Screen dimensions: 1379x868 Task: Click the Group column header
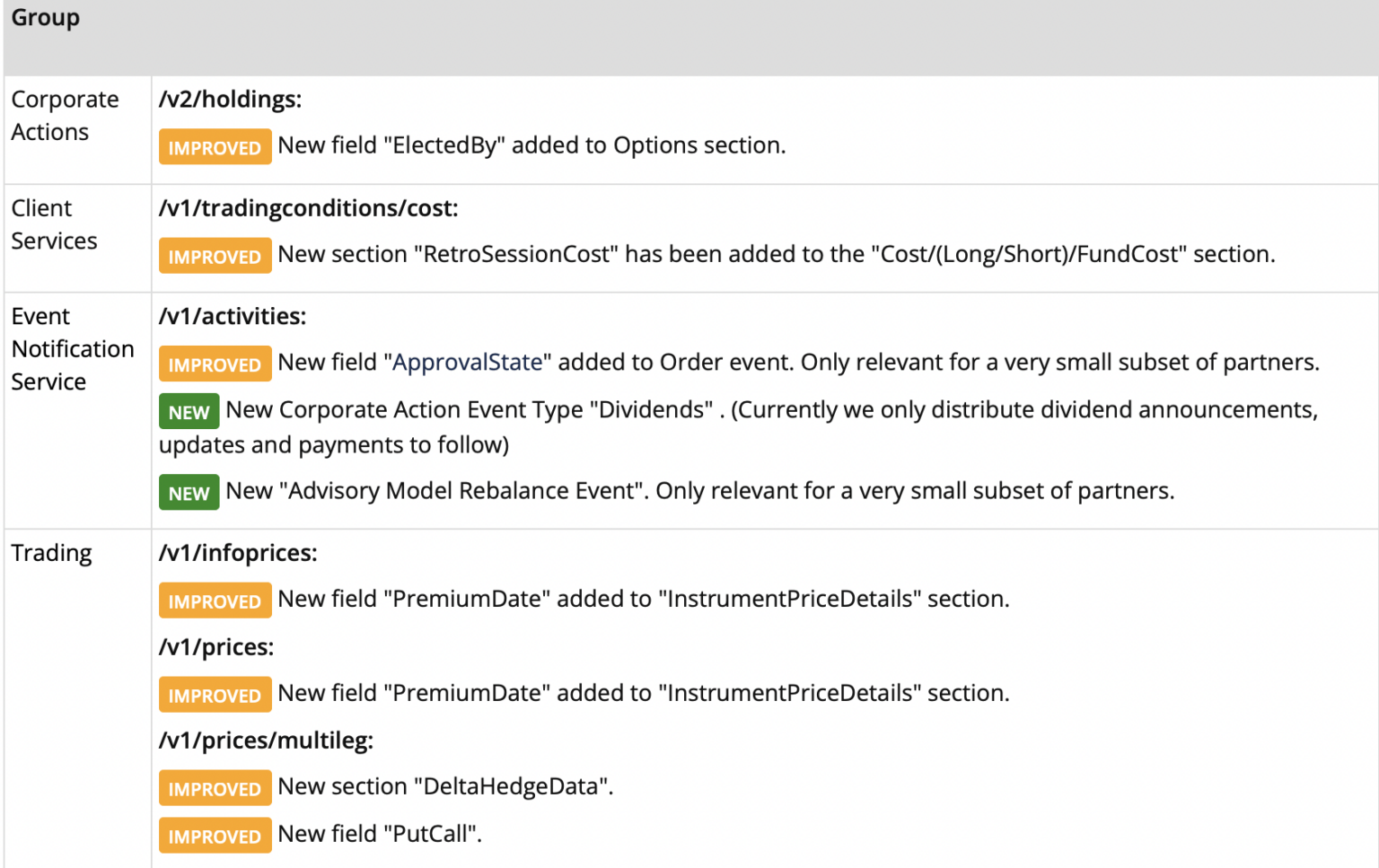pyautogui.click(x=46, y=18)
